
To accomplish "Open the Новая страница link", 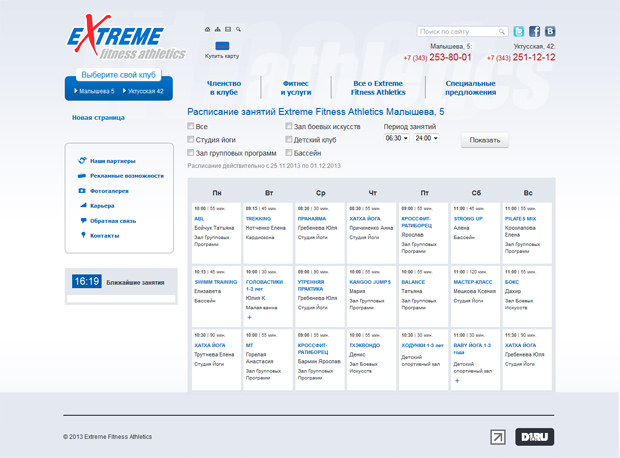I will tap(98, 117).
